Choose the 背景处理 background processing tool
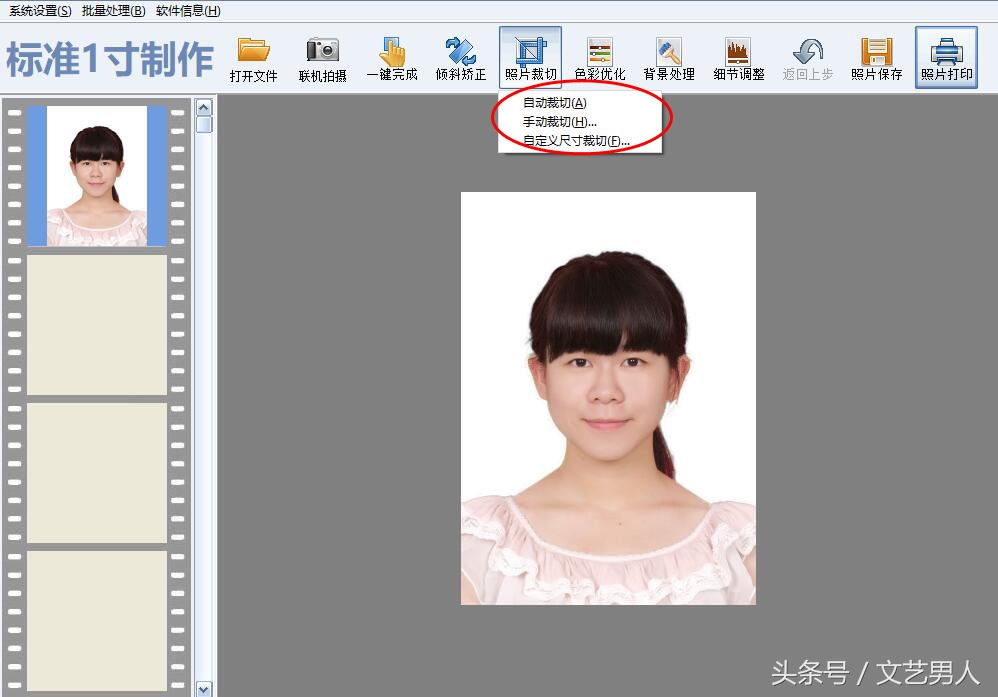This screenshot has height=697, width=998. [669, 59]
